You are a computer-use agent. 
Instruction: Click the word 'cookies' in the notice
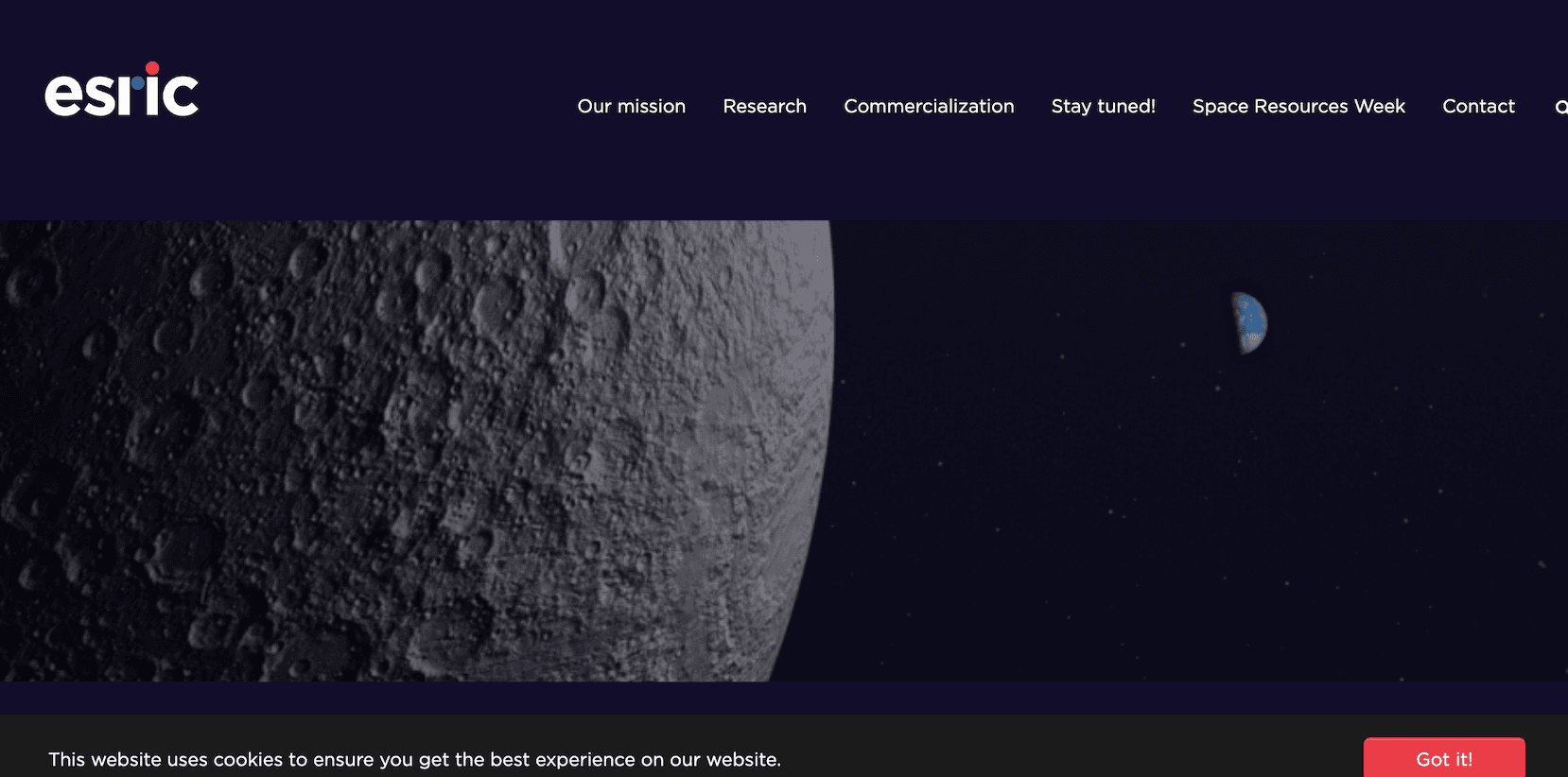pos(248,760)
